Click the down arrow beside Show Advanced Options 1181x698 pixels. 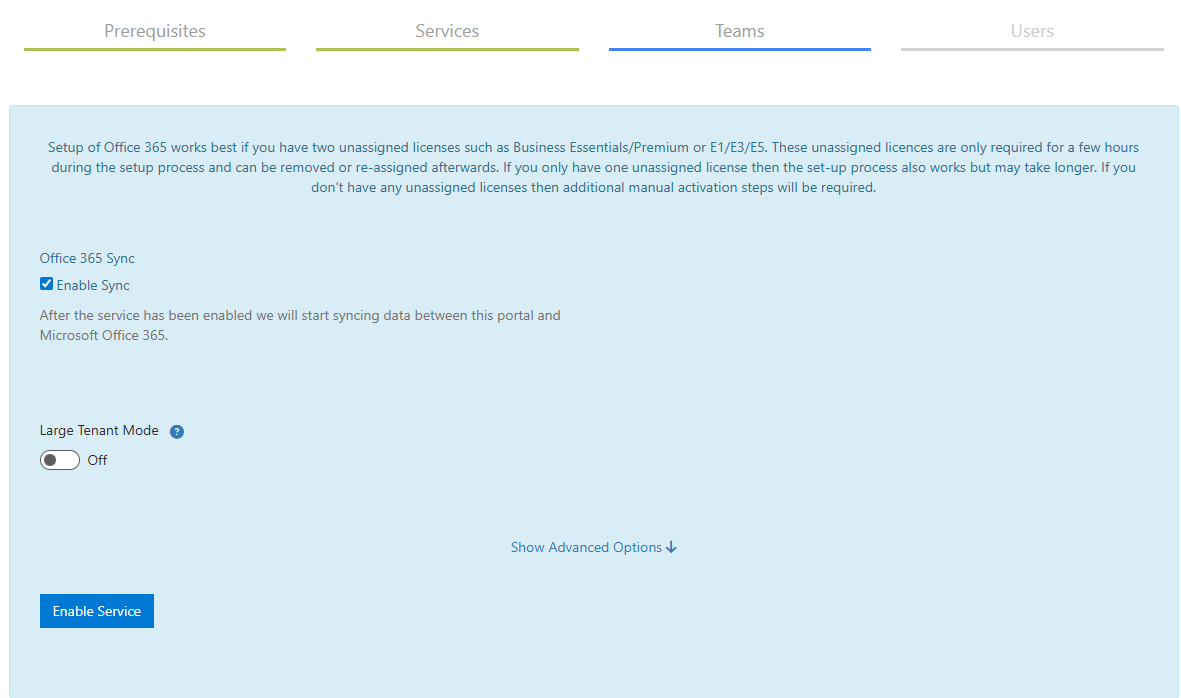672,547
